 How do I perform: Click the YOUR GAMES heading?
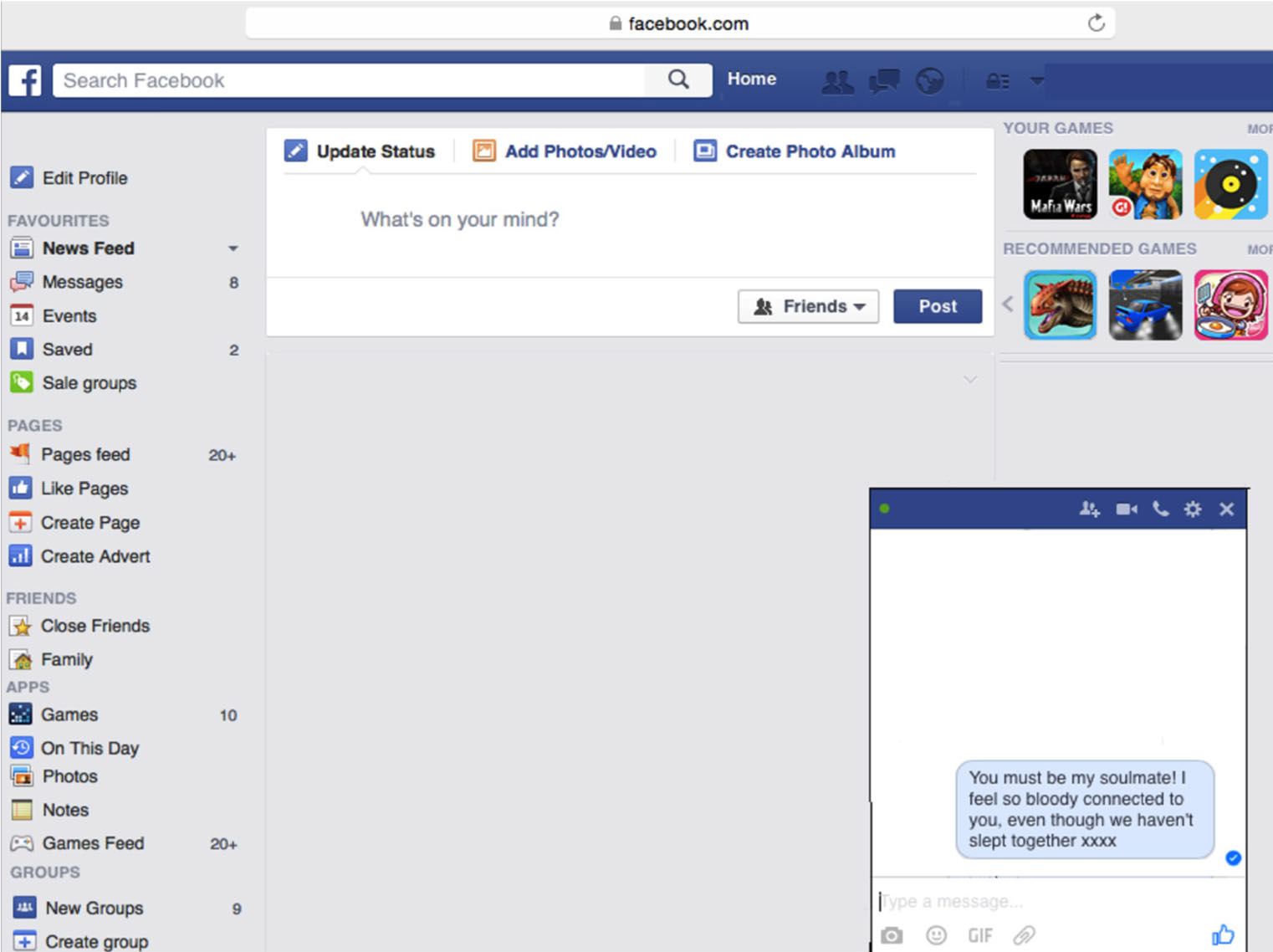point(1058,128)
